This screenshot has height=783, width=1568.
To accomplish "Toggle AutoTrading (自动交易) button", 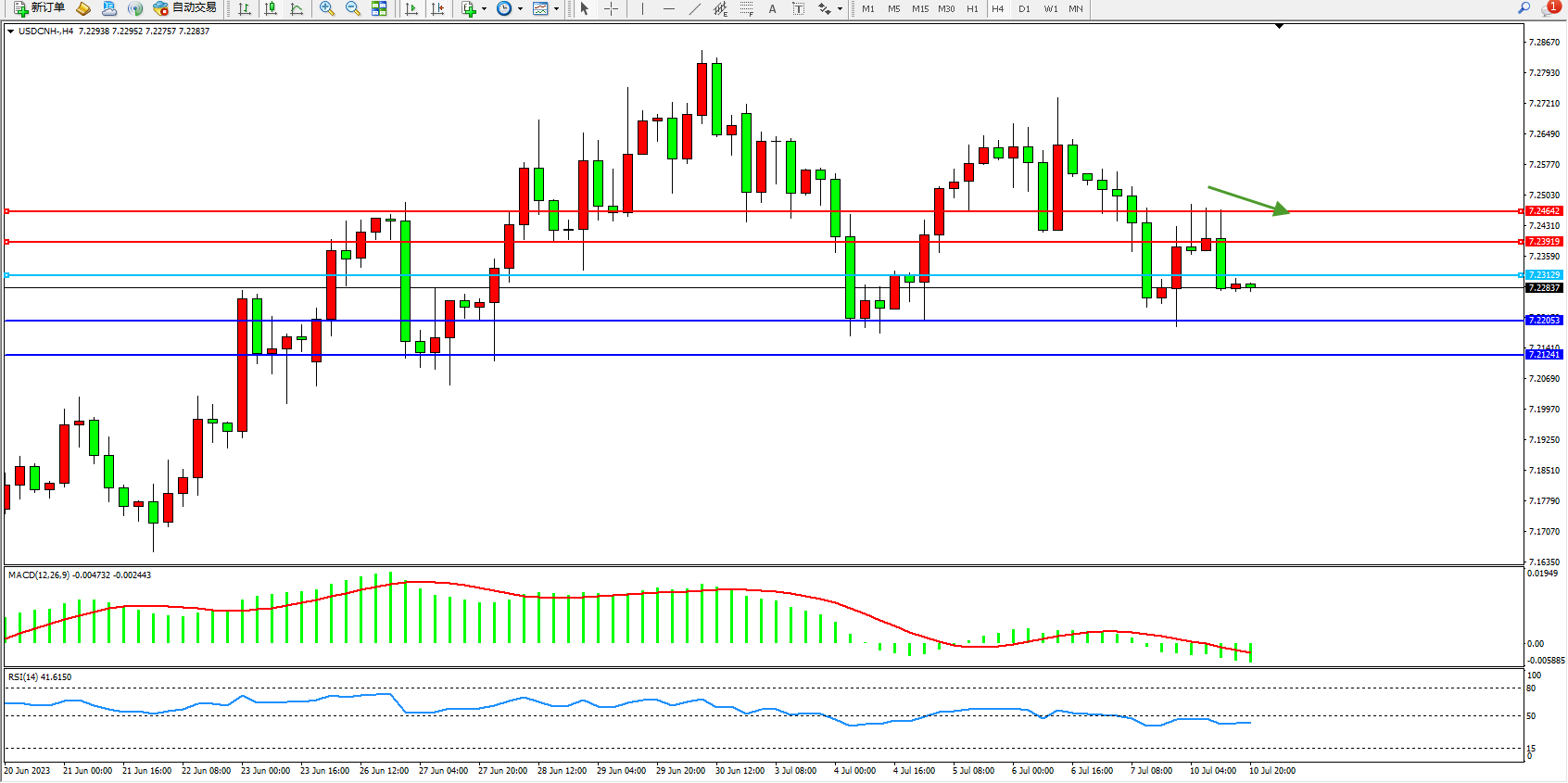I will (185, 8).
